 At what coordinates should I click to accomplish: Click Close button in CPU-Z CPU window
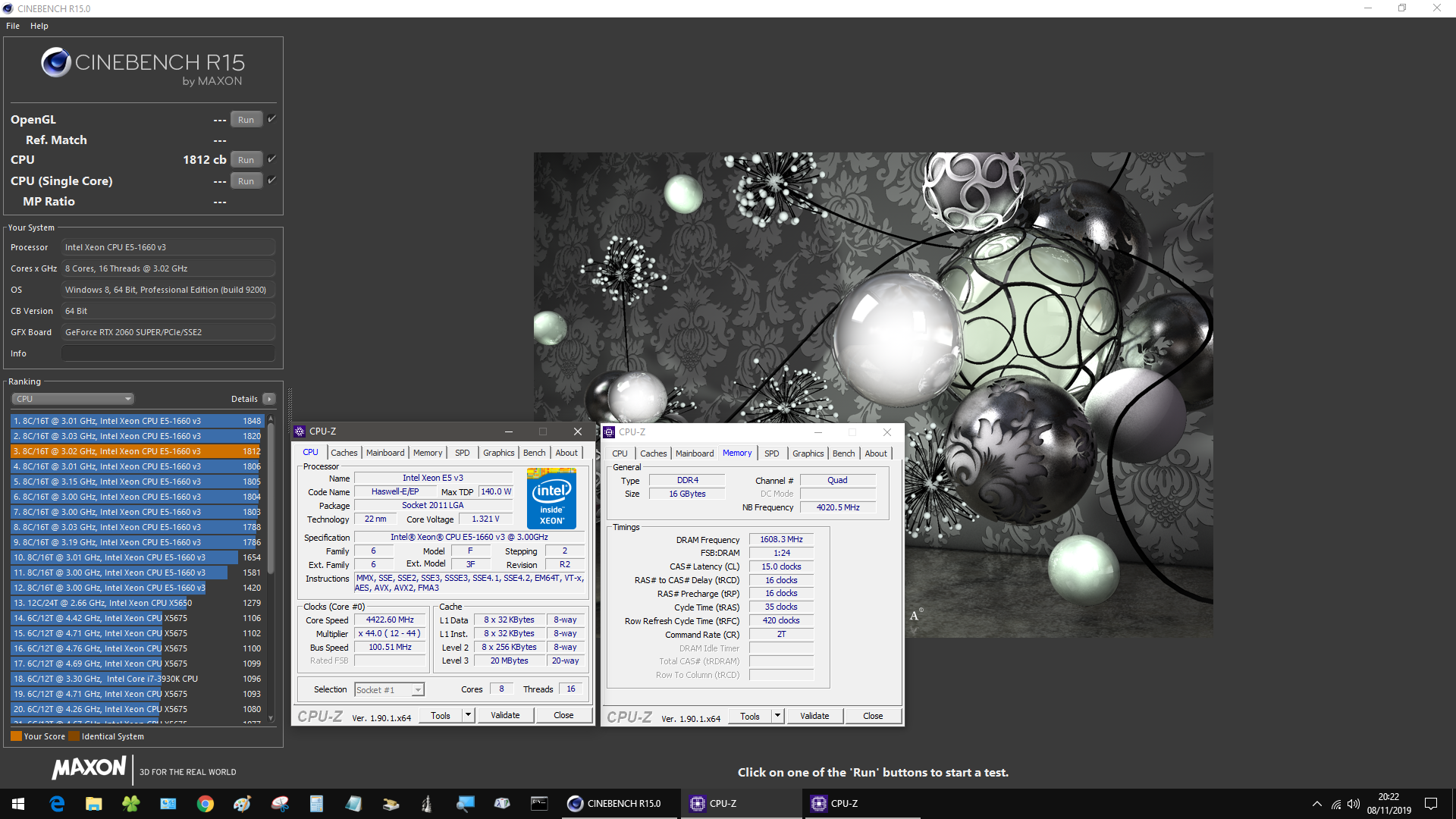pyautogui.click(x=563, y=715)
